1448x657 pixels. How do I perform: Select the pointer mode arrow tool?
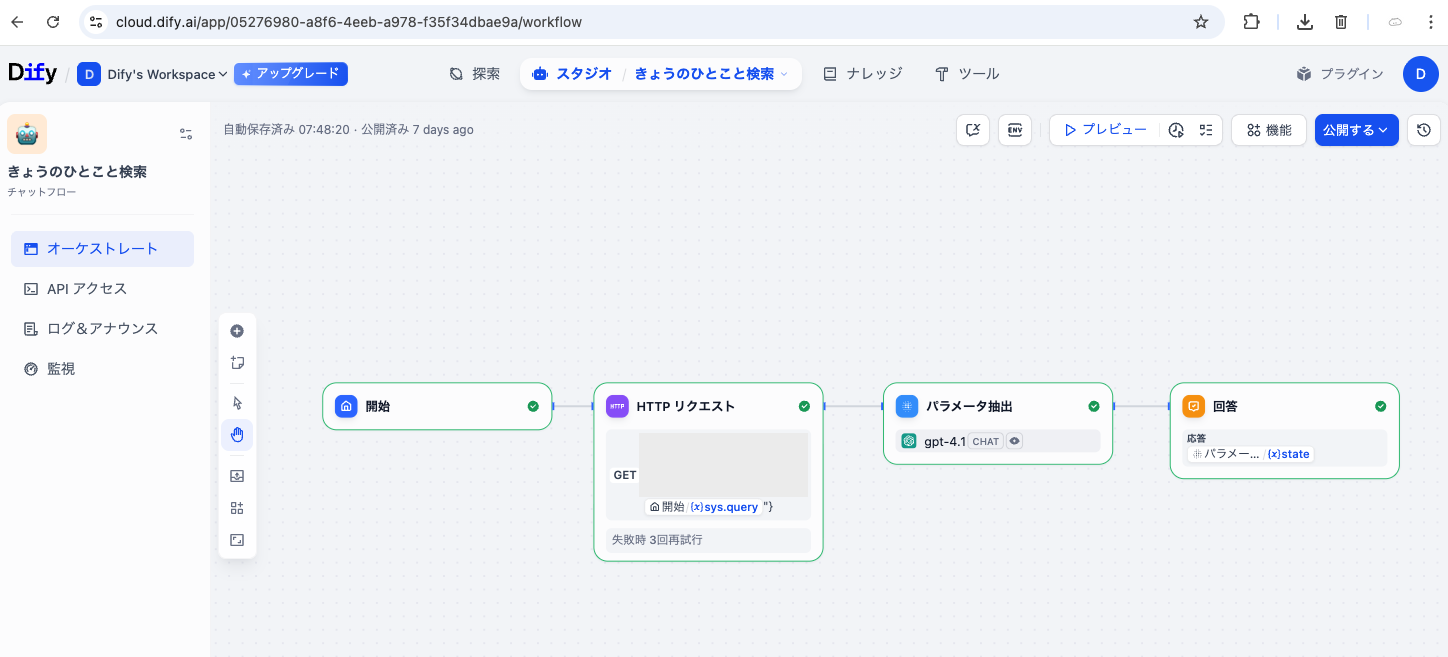pos(237,403)
